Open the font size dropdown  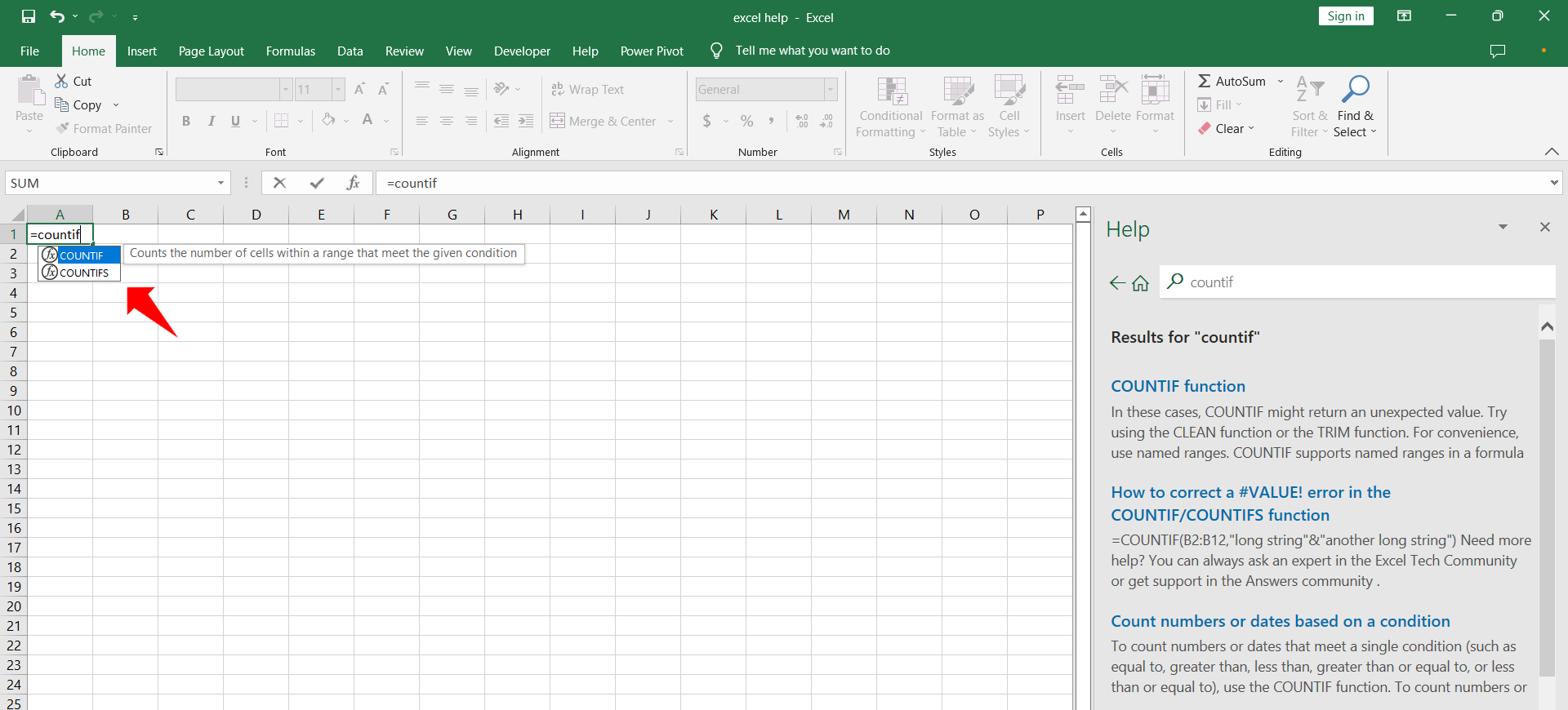tap(338, 89)
